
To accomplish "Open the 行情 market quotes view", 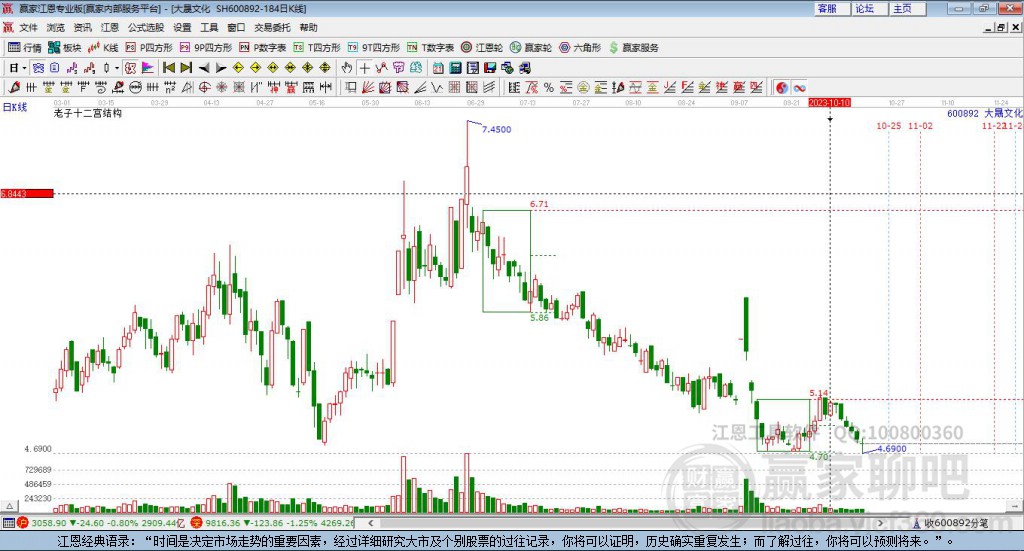I will pos(24,48).
